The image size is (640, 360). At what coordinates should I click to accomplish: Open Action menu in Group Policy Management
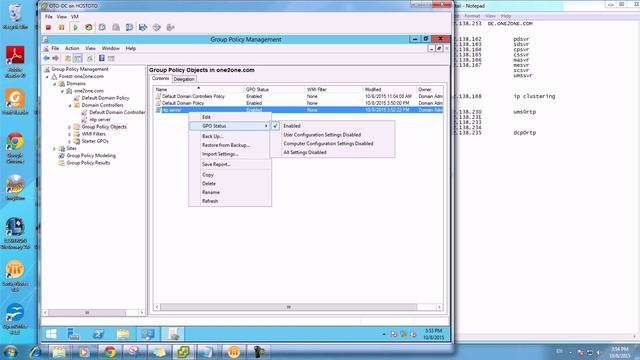coord(72,48)
